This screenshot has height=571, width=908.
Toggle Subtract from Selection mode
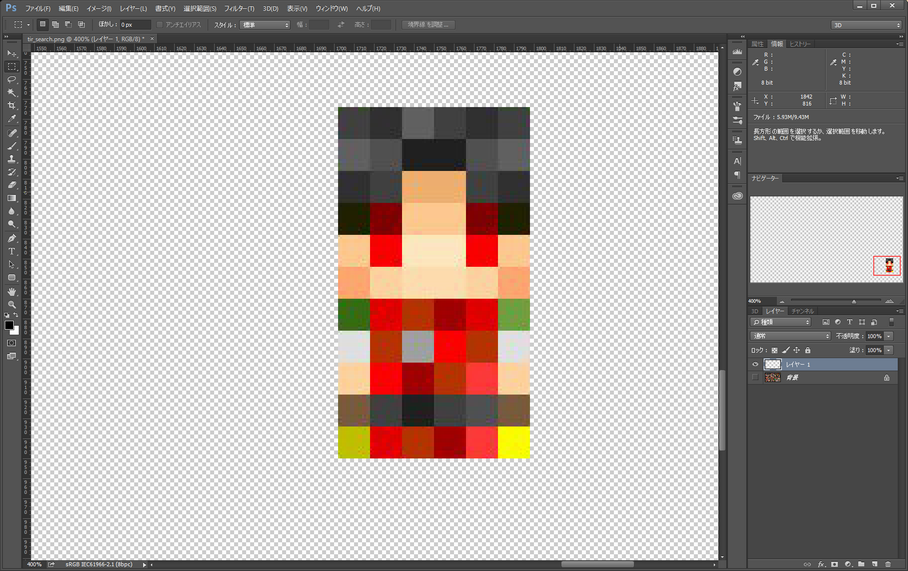coord(68,25)
